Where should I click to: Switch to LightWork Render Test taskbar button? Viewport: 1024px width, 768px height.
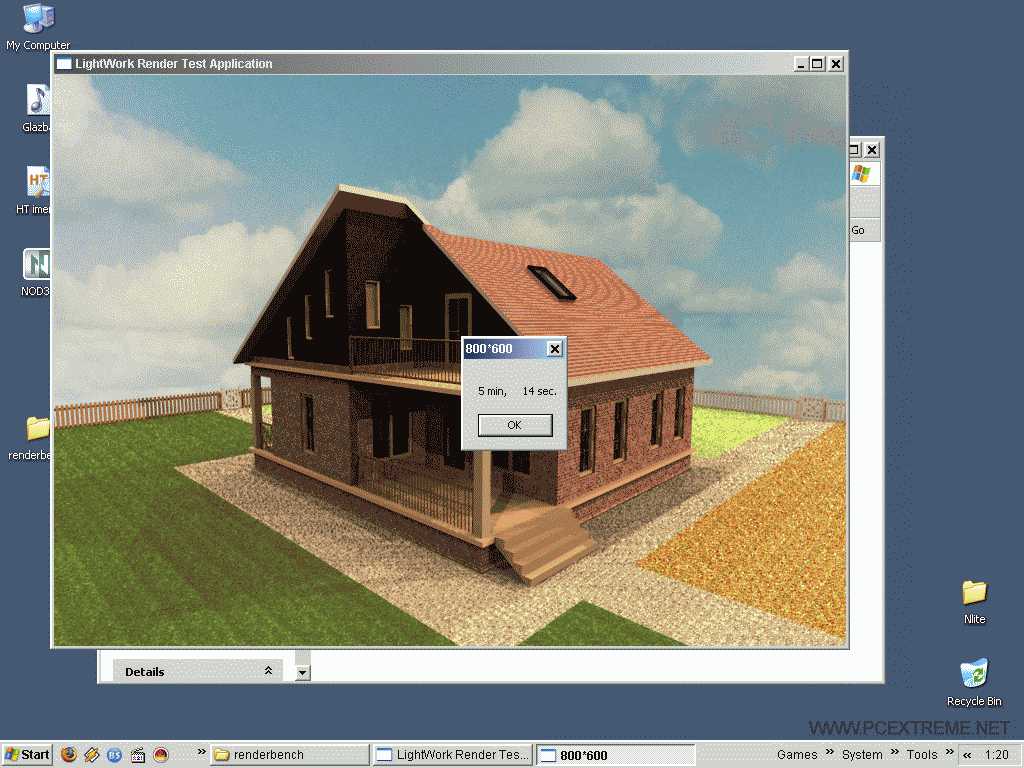[453, 755]
